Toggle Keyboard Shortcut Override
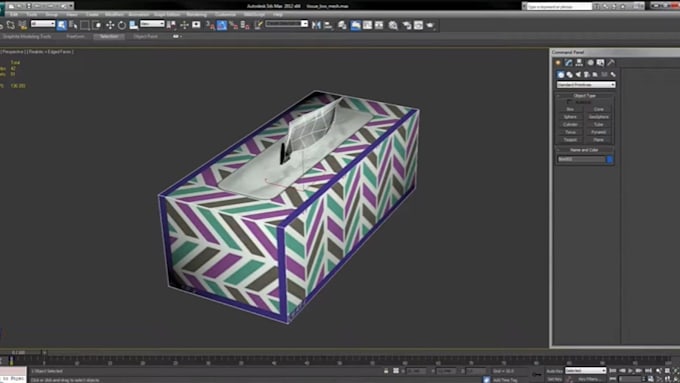The height and width of the screenshot is (383, 680). tap(196, 25)
